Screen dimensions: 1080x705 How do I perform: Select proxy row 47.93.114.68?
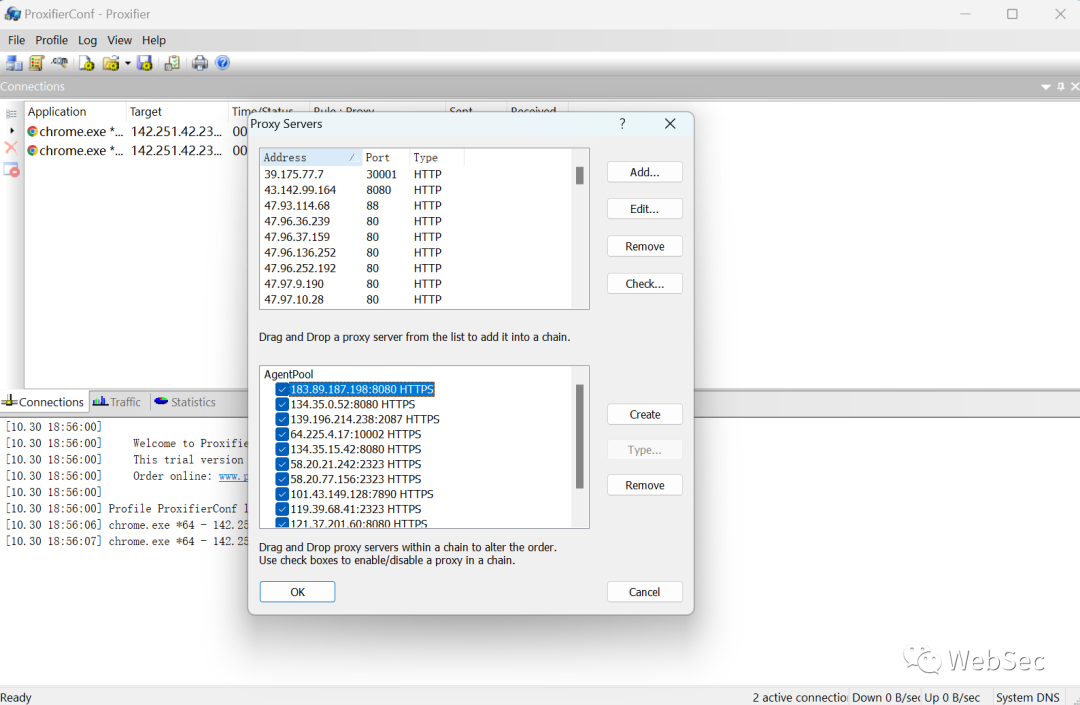click(415, 206)
